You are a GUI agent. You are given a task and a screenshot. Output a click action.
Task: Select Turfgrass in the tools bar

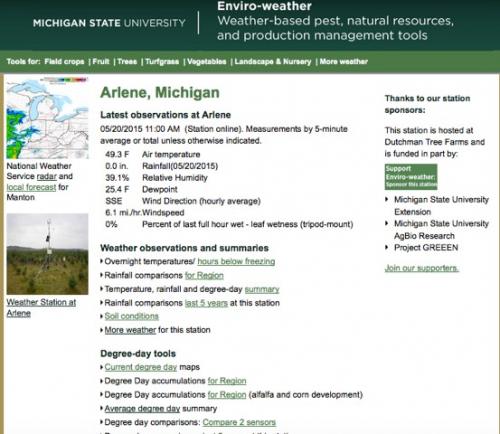tap(162, 62)
